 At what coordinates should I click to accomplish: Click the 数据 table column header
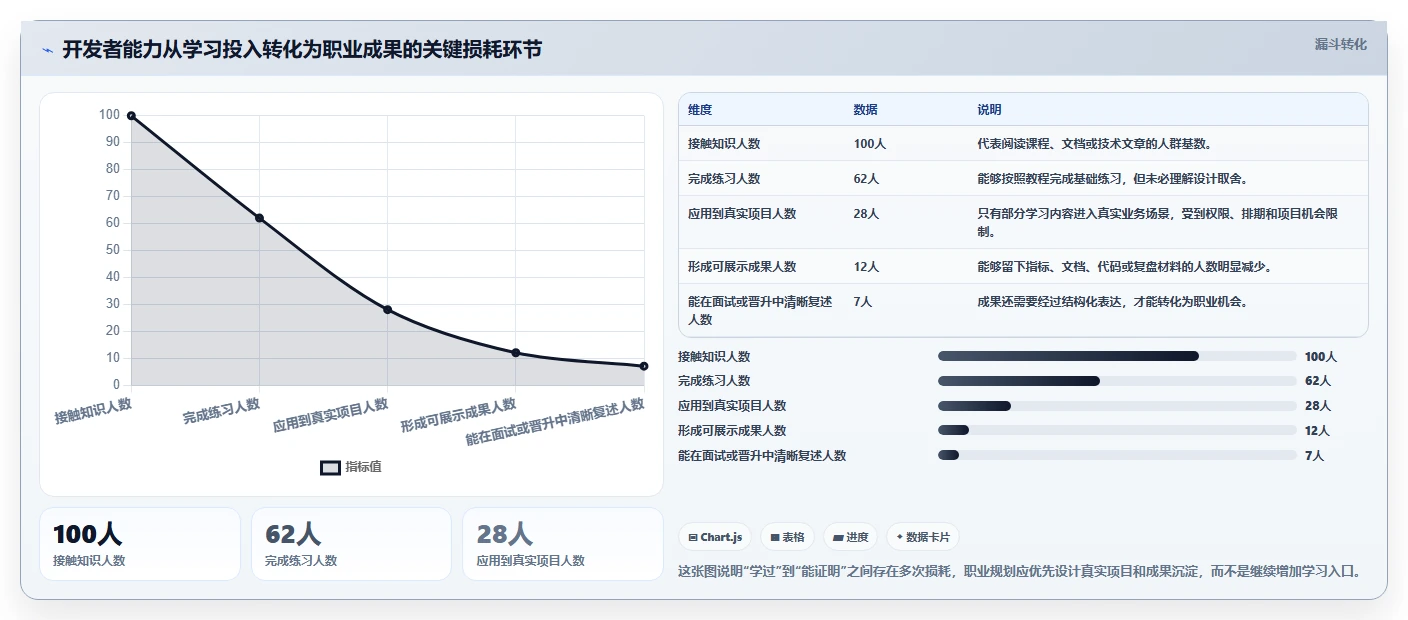click(x=866, y=110)
